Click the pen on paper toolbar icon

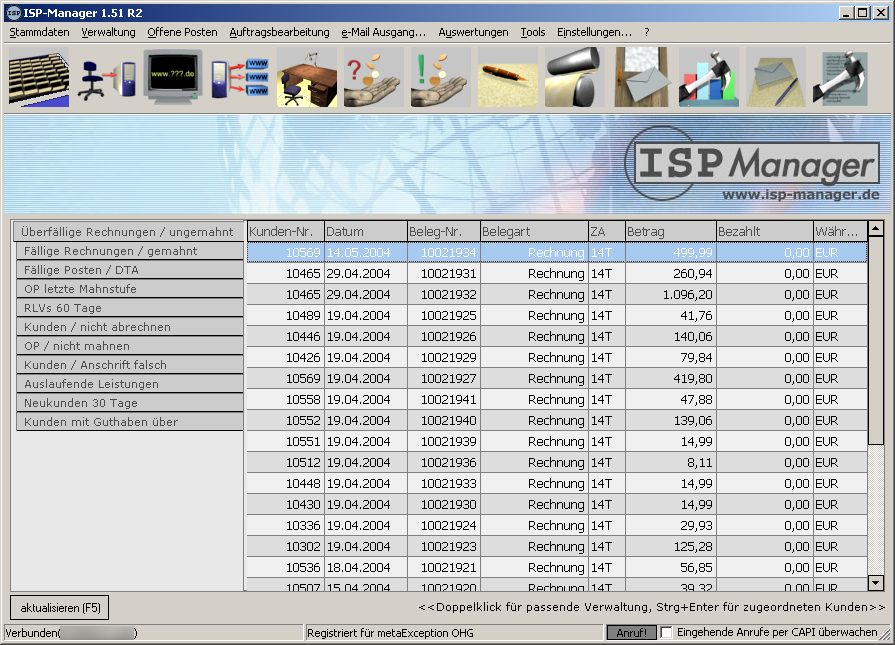(507, 78)
